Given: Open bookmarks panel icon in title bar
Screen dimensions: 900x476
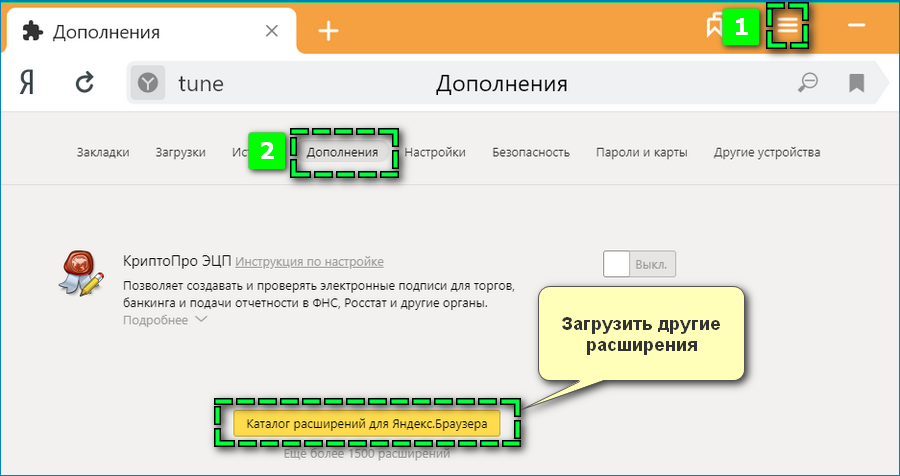Looking at the screenshot, I should tap(714, 26).
